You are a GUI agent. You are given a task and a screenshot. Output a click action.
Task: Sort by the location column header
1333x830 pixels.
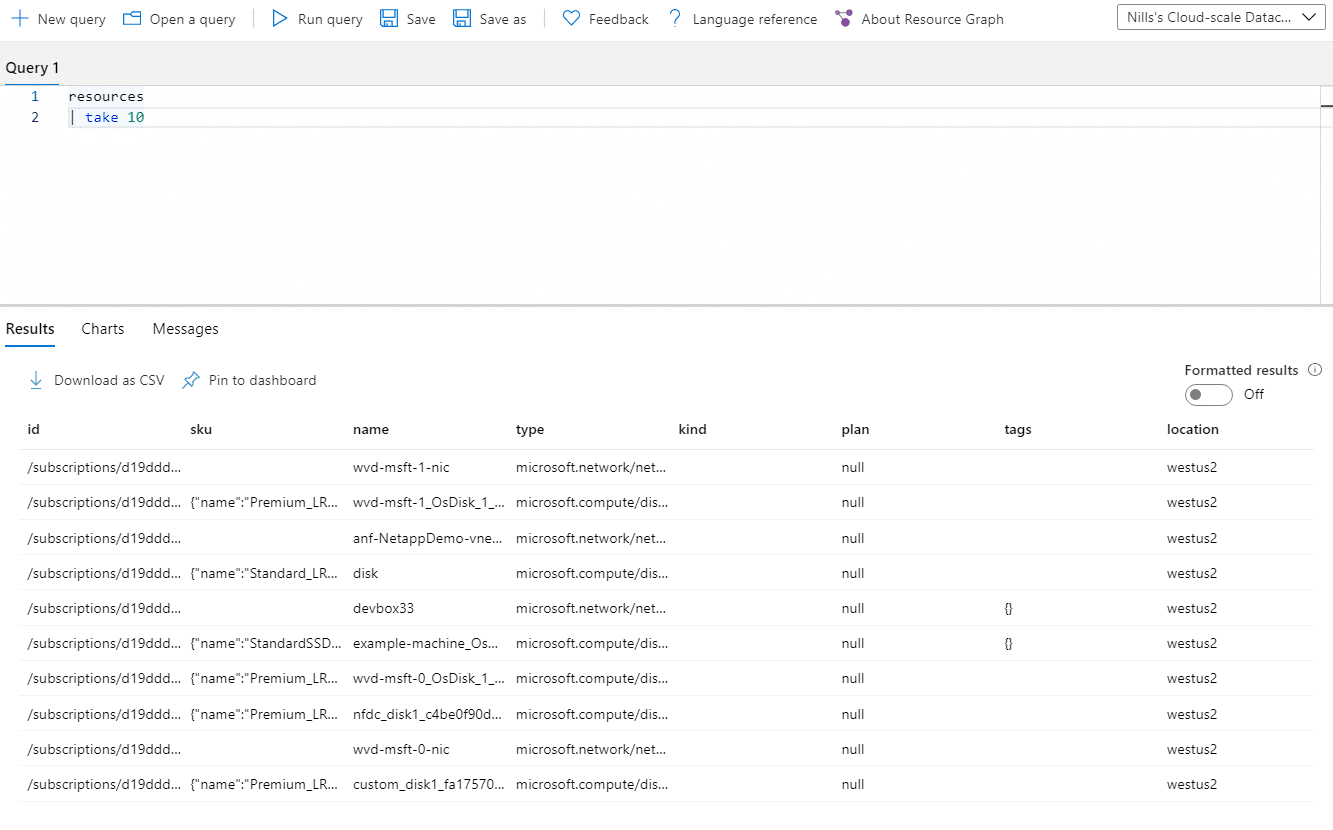point(1192,430)
